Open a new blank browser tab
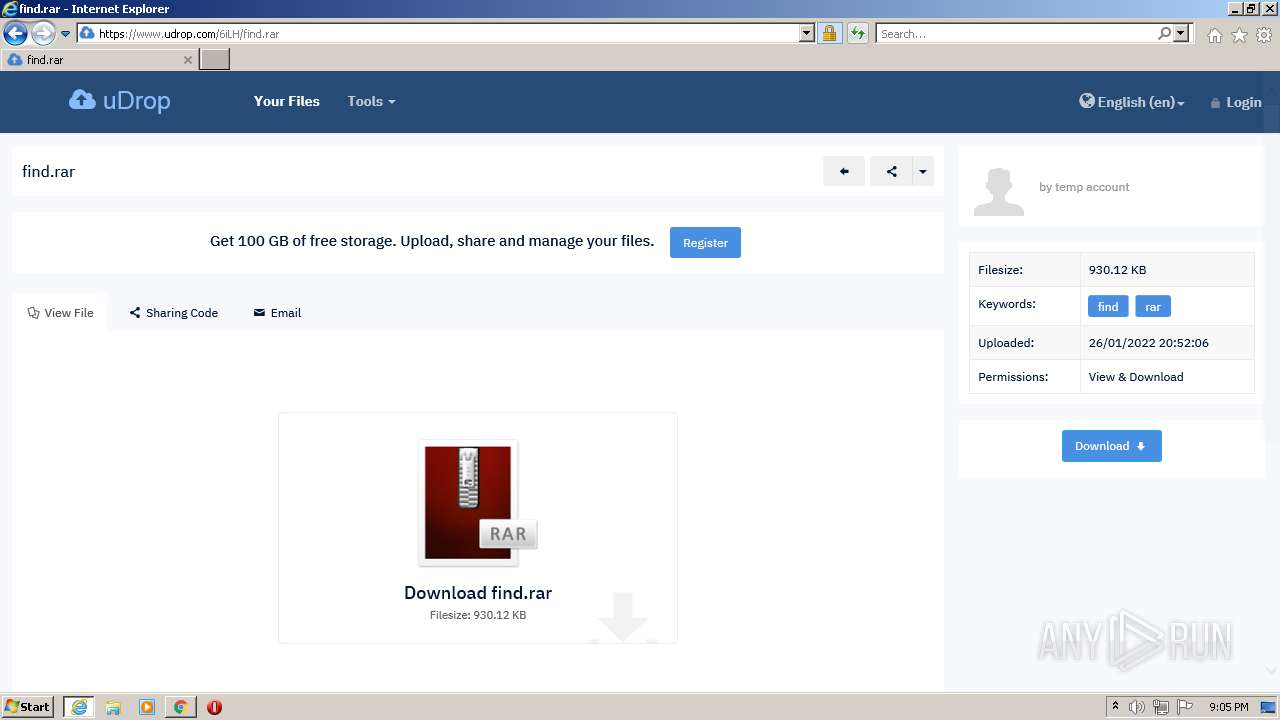This screenshot has width=1280, height=720. 215,60
